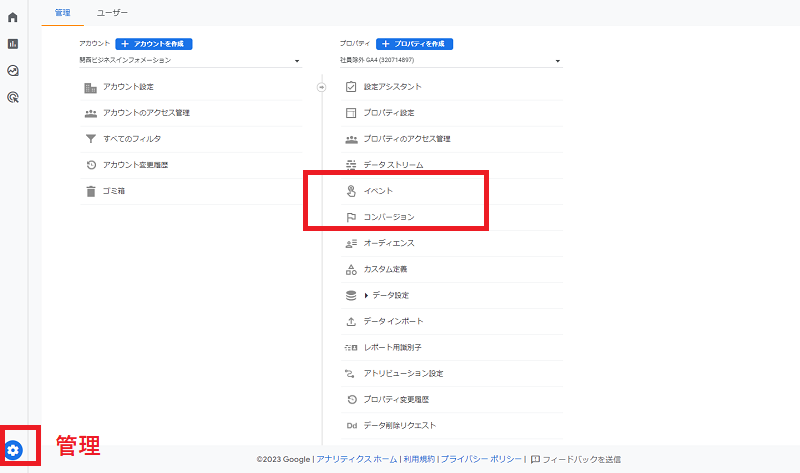
Task: Click the コンバージョン flag icon
Action: [x=351, y=217]
